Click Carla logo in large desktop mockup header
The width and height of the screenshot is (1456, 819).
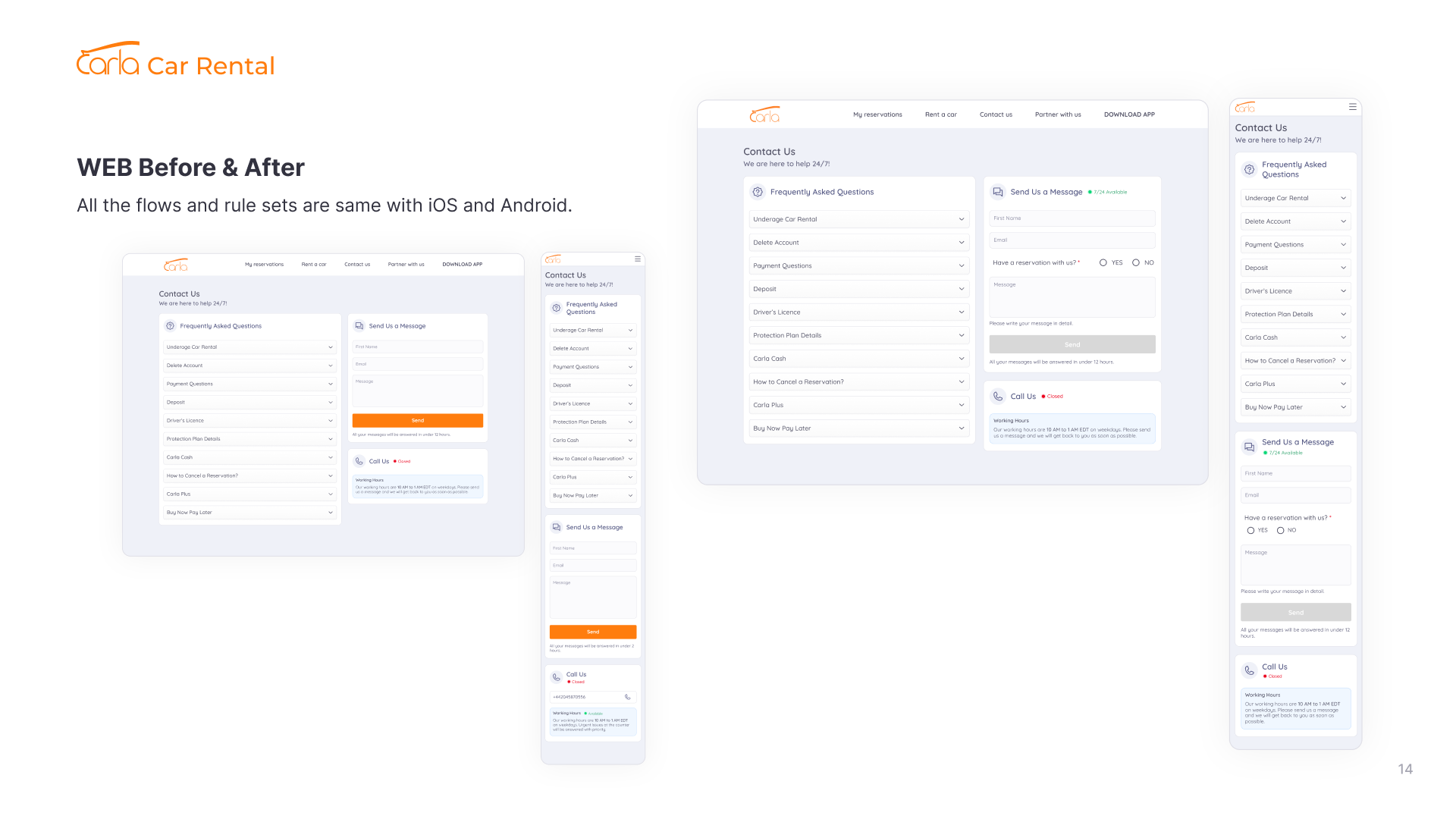click(x=764, y=115)
